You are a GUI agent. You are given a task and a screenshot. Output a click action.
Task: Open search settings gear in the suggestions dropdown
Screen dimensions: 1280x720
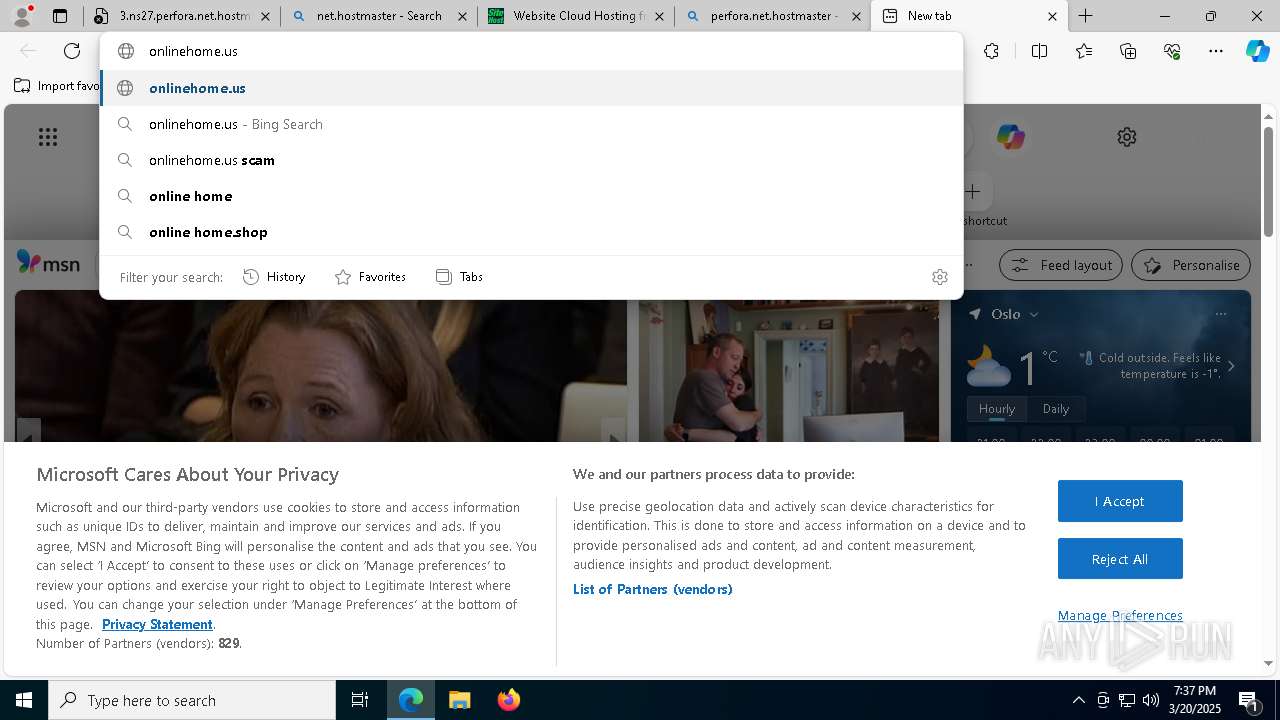(x=939, y=277)
